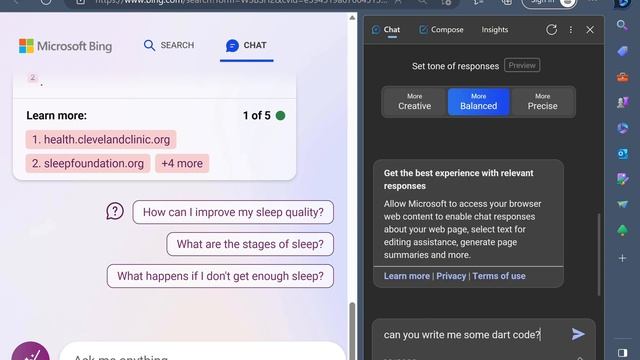
Task: Switch to the Compose tab
Action: [x=441, y=29]
